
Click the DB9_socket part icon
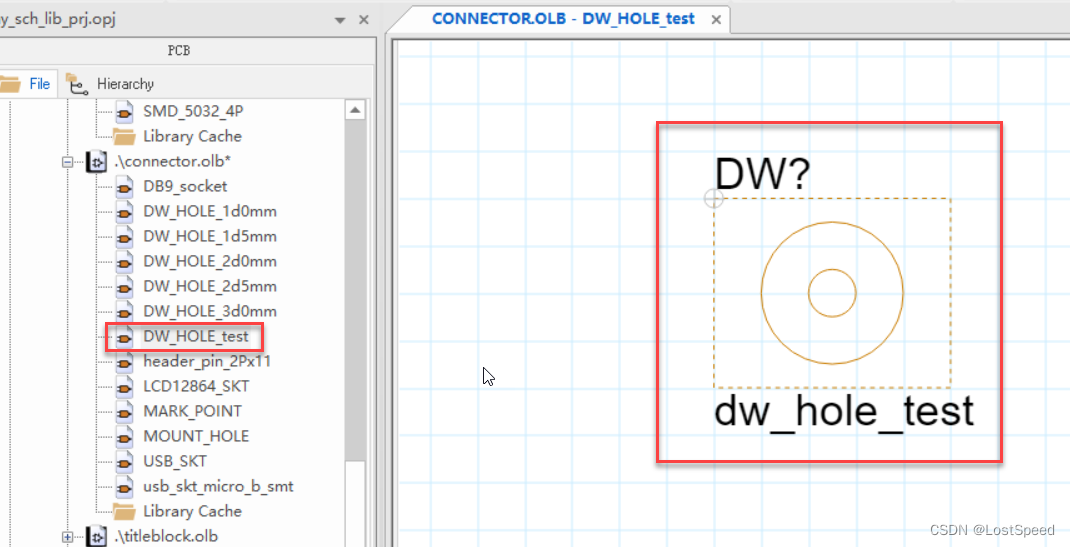pos(124,187)
